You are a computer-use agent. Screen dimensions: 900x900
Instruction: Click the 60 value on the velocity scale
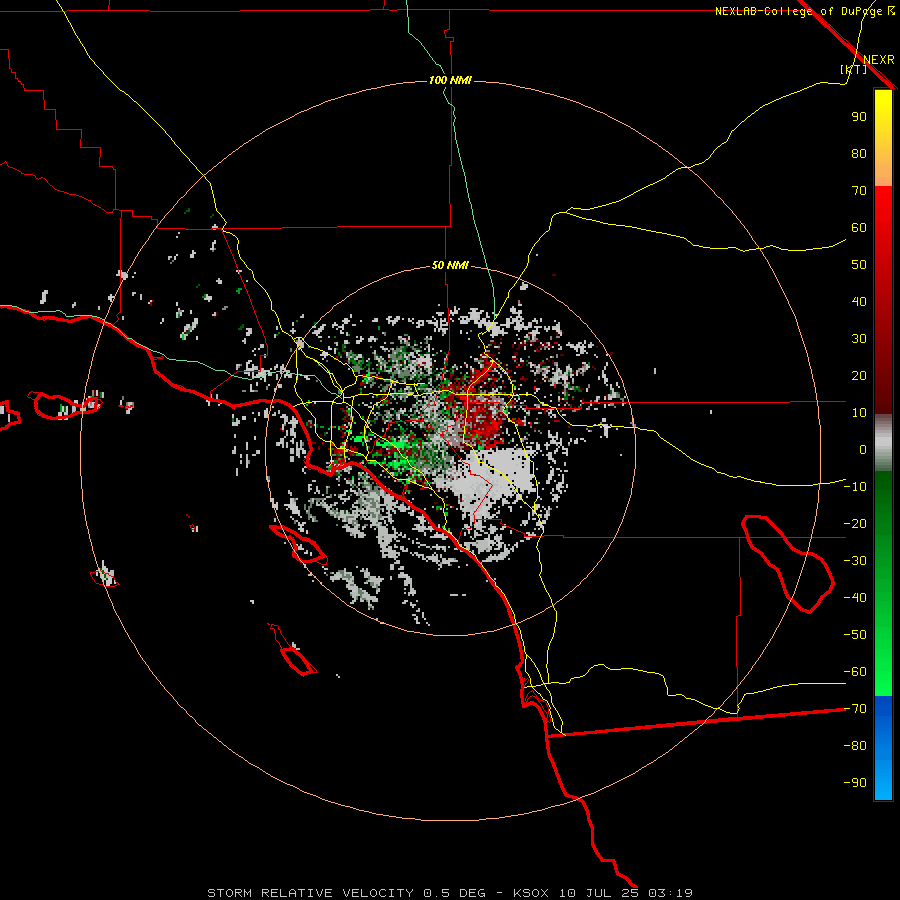(x=859, y=227)
